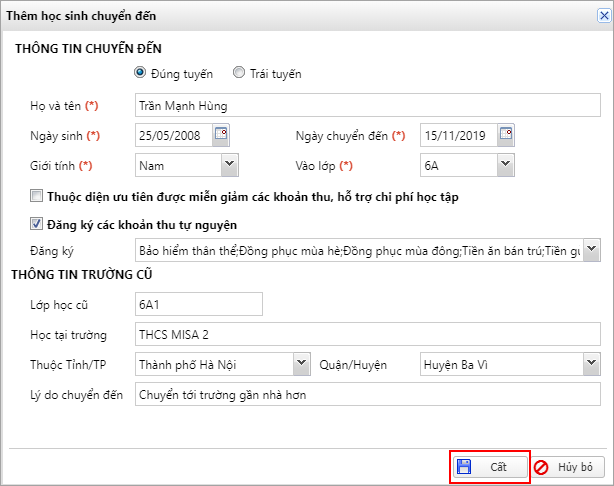
Task: Expand the Giới tính dropdown
Action: [229, 165]
